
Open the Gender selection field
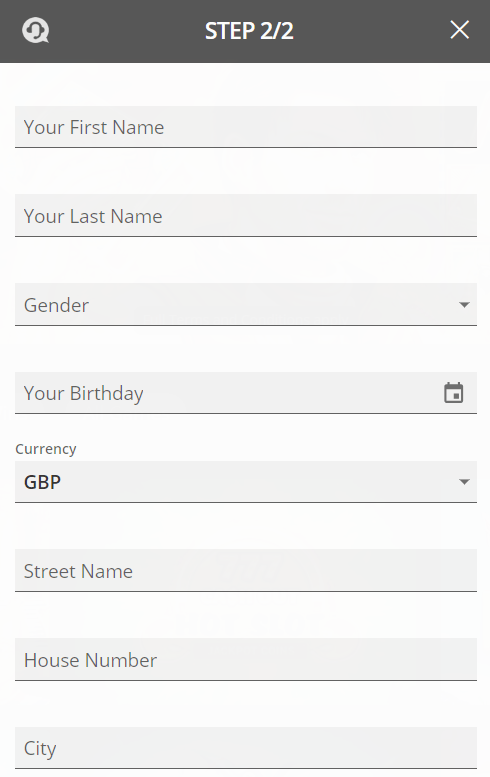pos(246,304)
